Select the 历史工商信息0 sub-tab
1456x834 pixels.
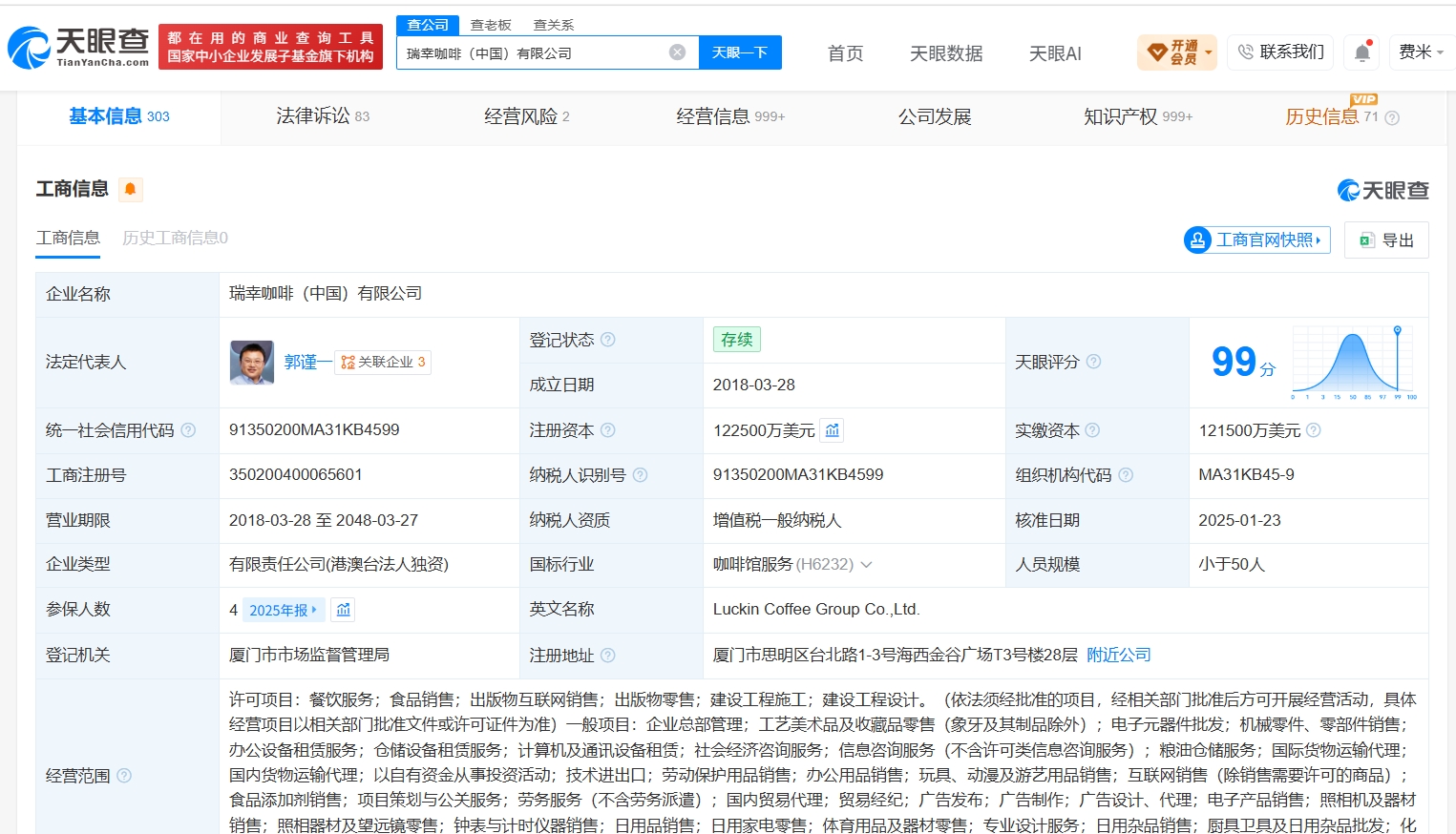tap(175, 238)
